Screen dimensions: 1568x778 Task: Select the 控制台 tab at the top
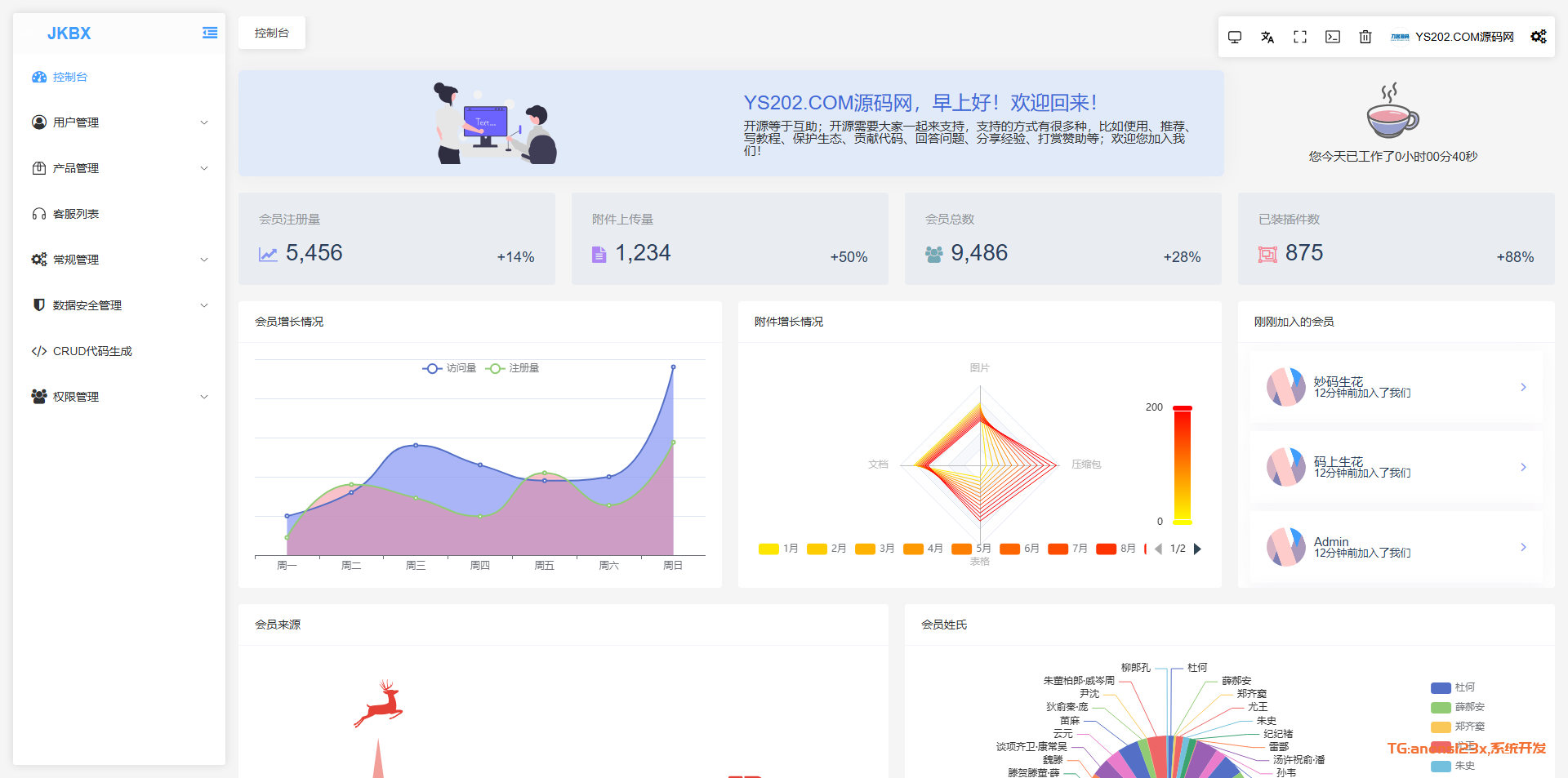point(272,33)
